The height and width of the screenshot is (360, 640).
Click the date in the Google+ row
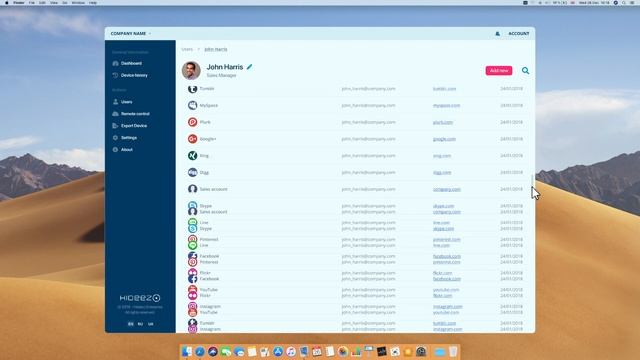[511, 139]
